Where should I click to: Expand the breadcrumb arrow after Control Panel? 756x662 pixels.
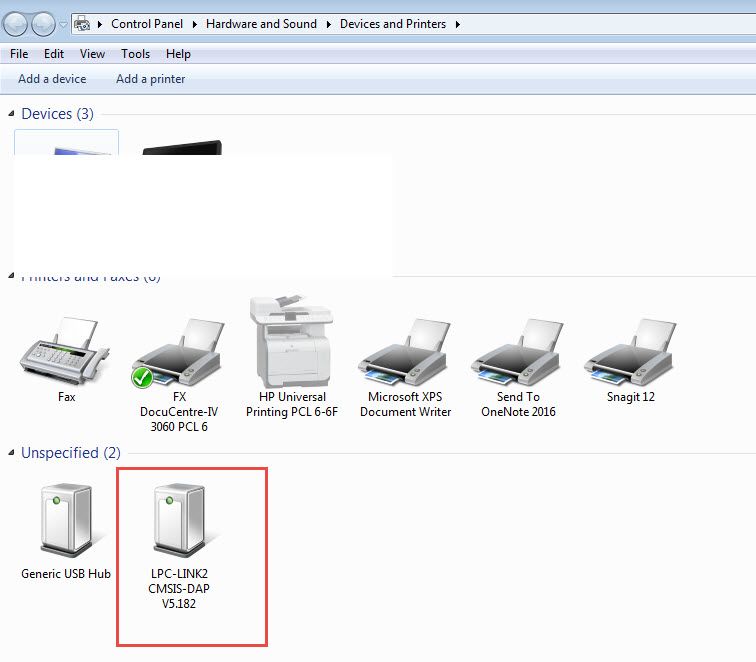195,24
